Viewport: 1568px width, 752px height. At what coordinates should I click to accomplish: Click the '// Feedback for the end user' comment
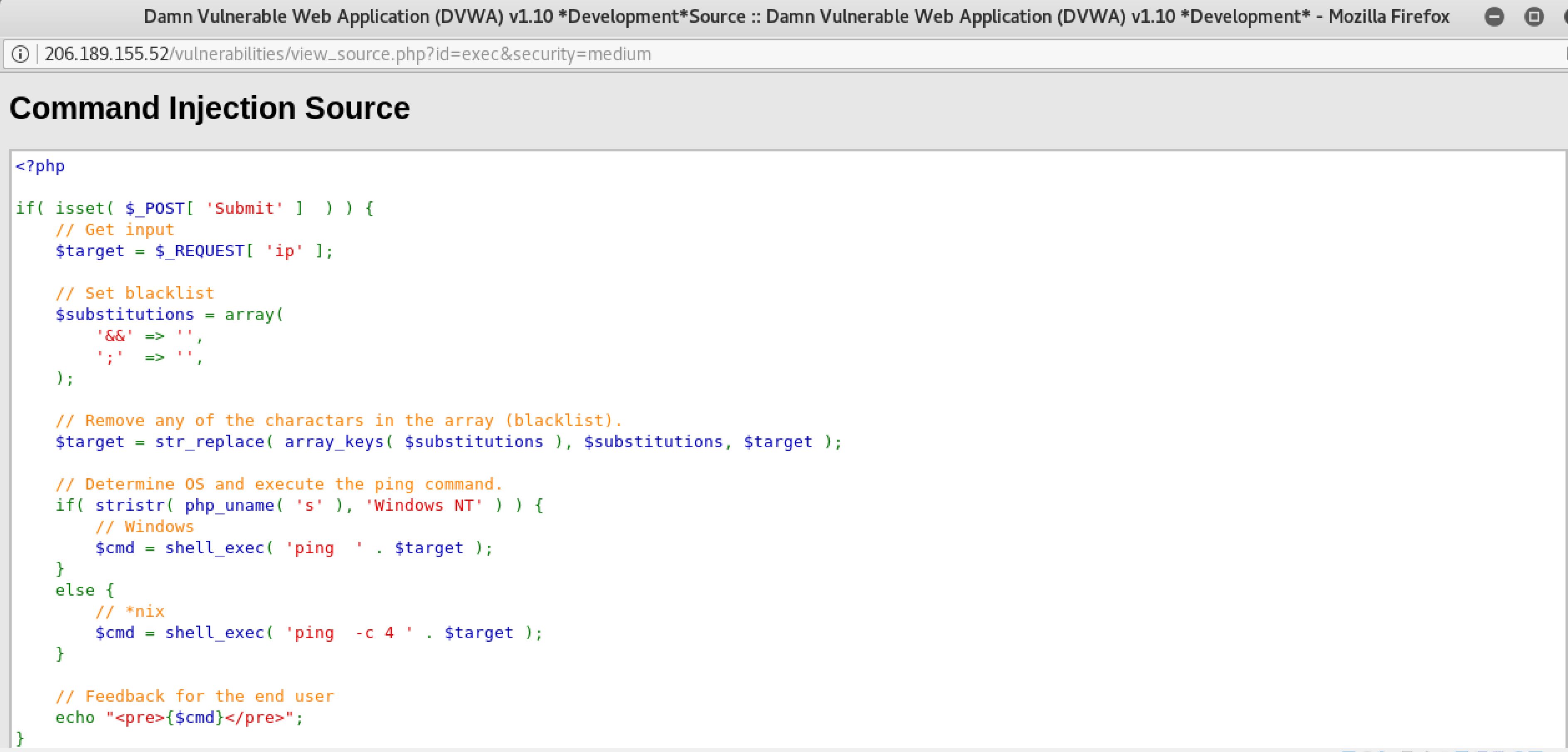195,696
